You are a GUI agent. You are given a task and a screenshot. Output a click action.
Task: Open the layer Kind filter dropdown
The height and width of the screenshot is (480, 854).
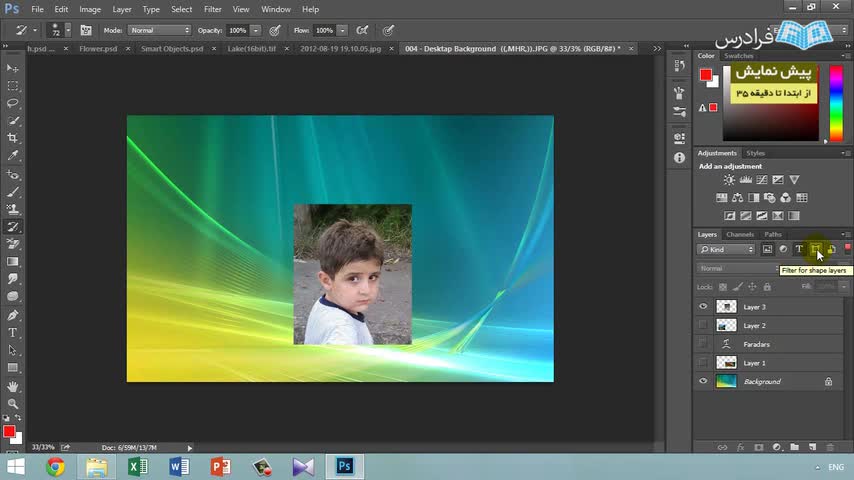(727, 249)
